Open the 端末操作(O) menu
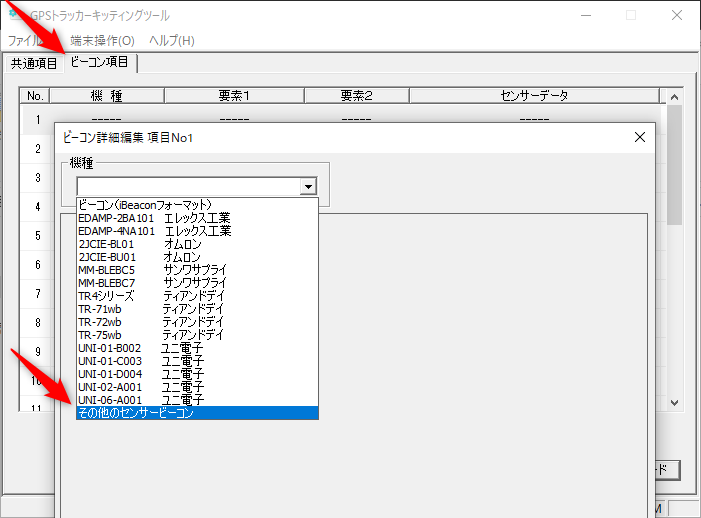701x518 pixels. pyautogui.click(x=102, y=41)
